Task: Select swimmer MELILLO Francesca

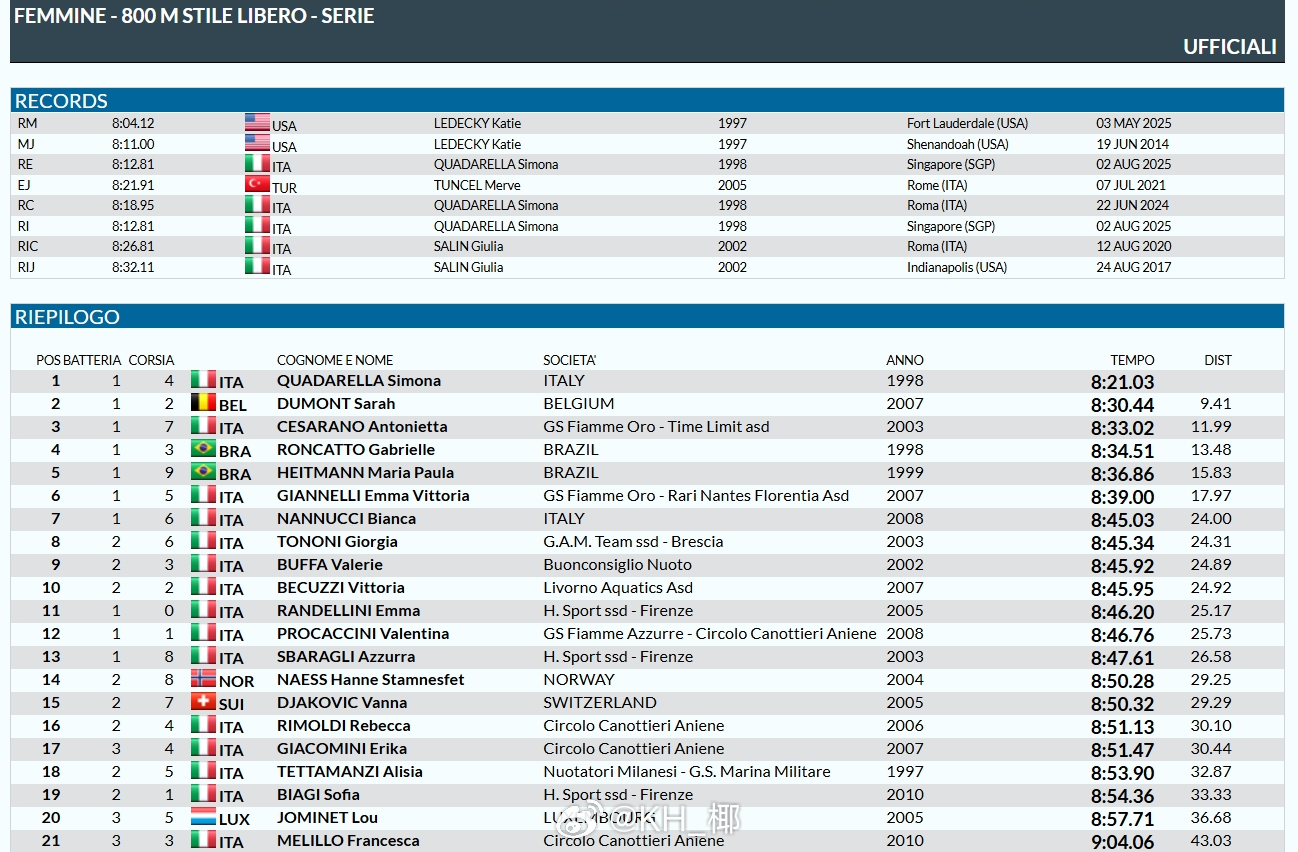Action: [348, 840]
